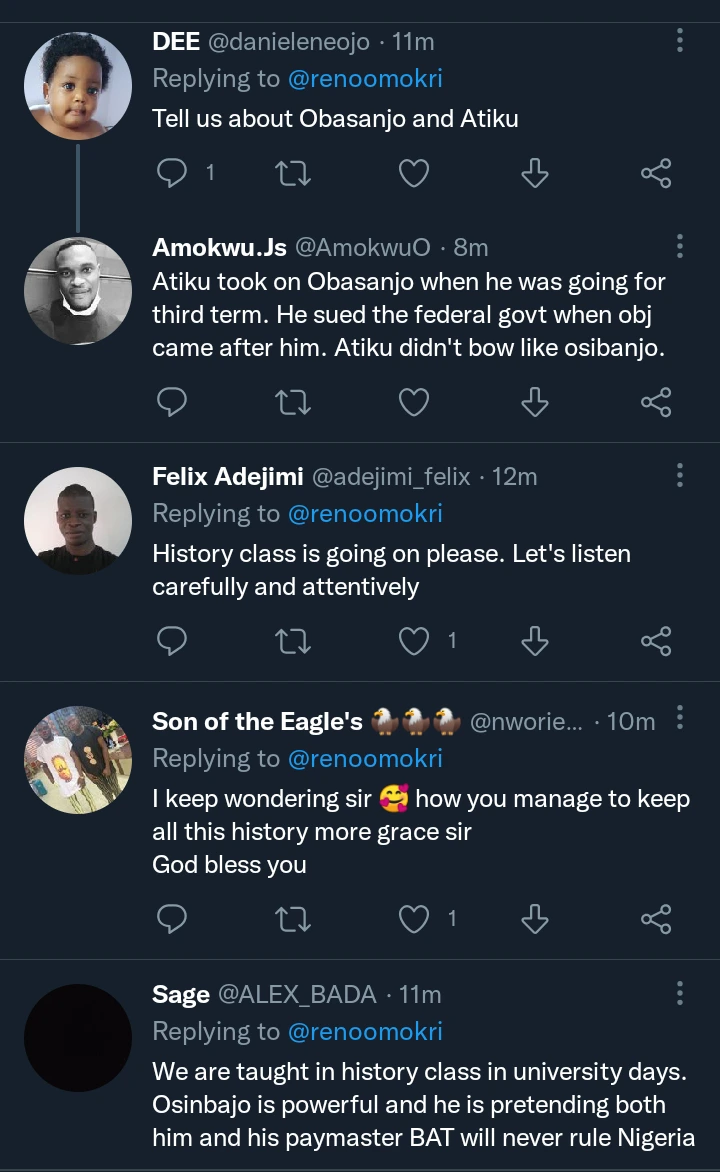
Task: Reply to DEE's tweet about Obasanjo
Action: 174,174
